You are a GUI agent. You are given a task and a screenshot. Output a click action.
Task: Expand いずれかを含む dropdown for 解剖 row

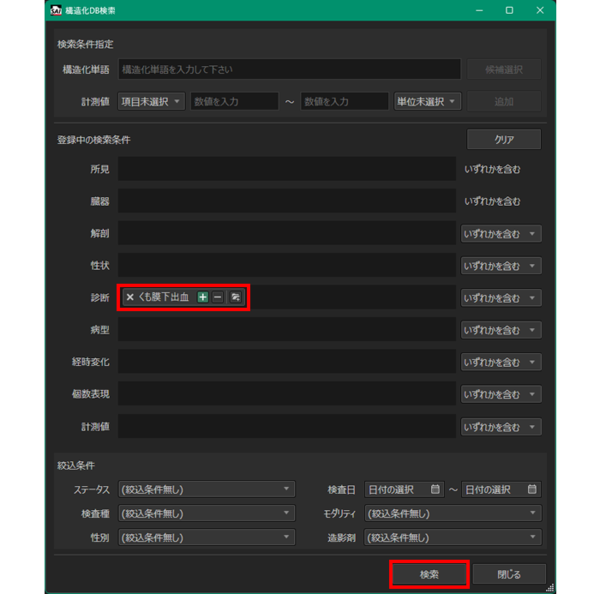tap(500, 234)
